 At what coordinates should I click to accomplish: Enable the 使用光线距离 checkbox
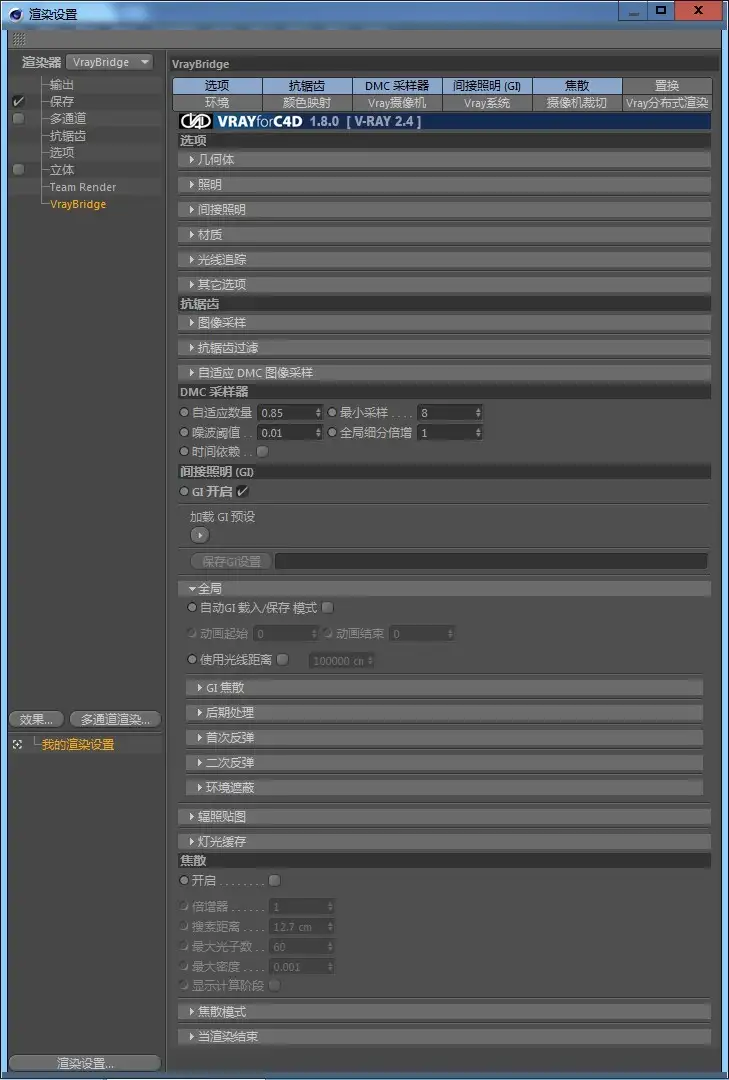click(x=283, y=660)
